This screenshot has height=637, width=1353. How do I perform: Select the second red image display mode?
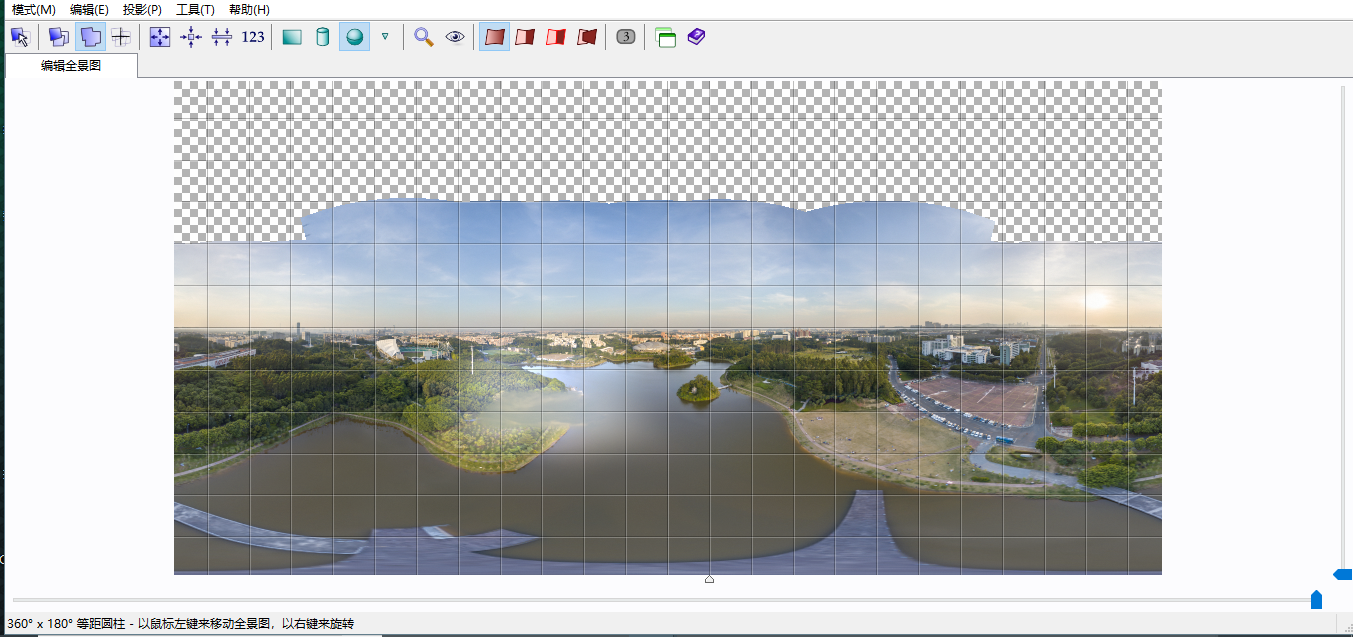(525, 37)
